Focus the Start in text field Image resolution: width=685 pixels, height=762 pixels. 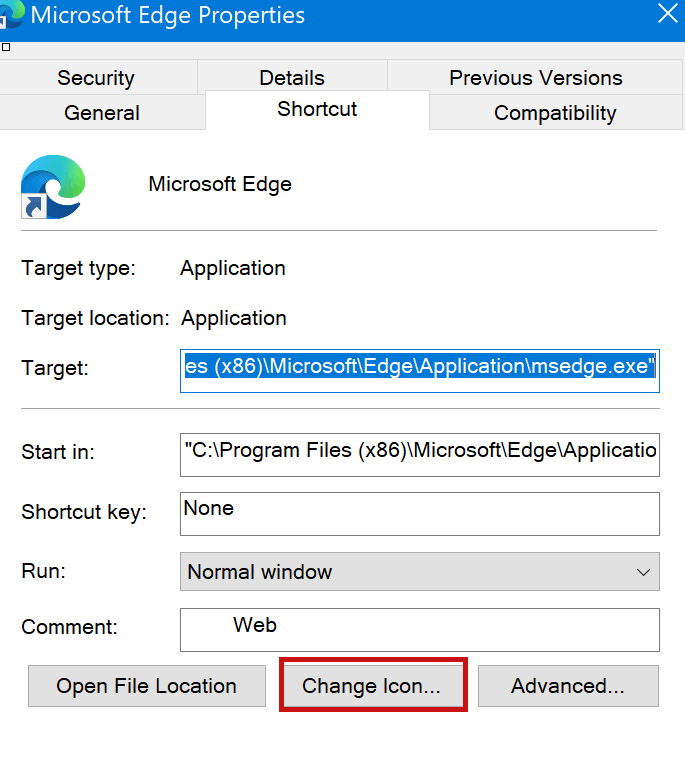pos(420,455)
